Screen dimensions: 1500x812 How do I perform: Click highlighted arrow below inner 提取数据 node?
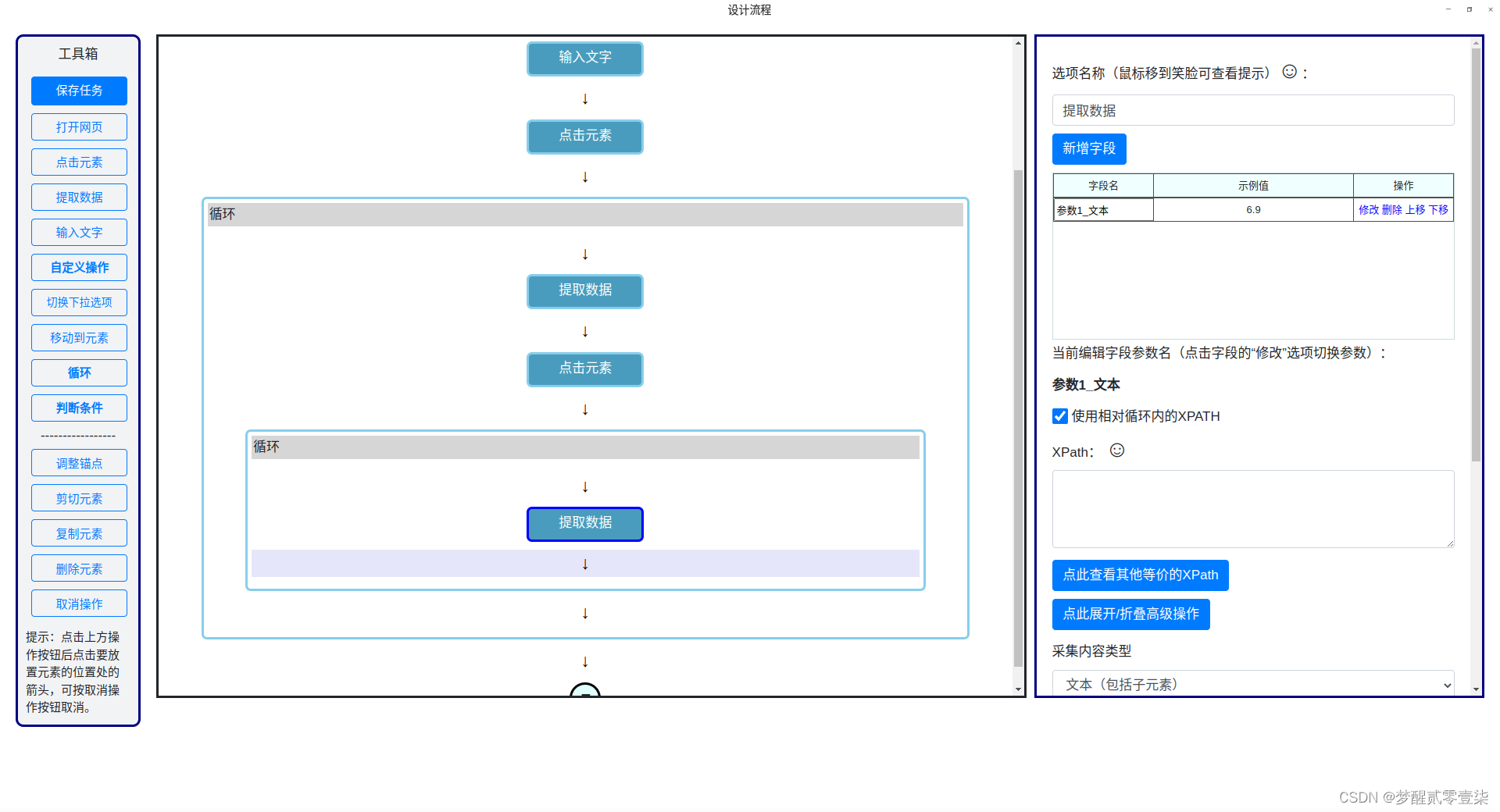click(x=585, y=564)
